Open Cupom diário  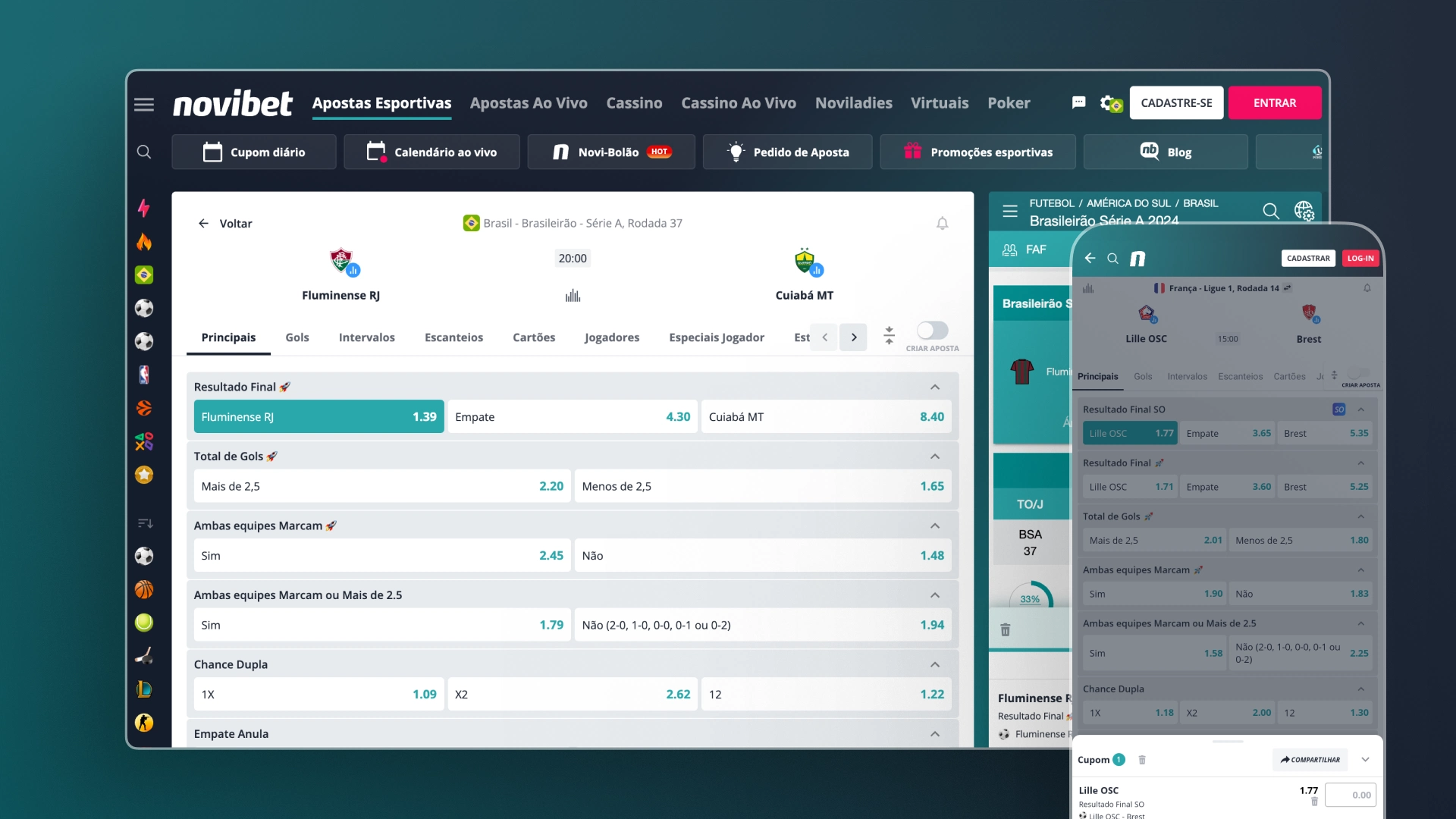254,152
